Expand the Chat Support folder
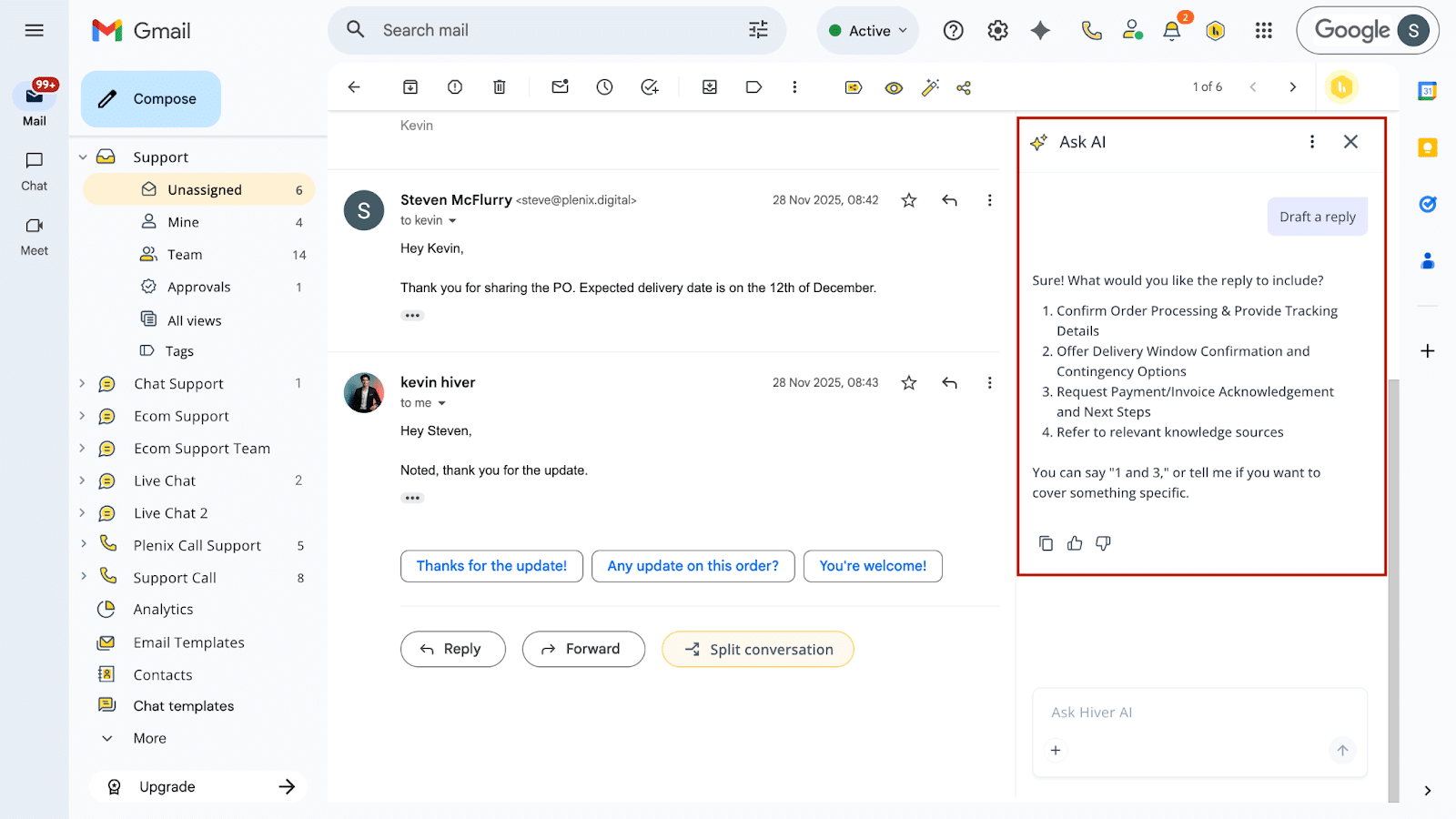Image resolution: width=1456 pixels, height=819 pixels. click(x=82, y=383)
